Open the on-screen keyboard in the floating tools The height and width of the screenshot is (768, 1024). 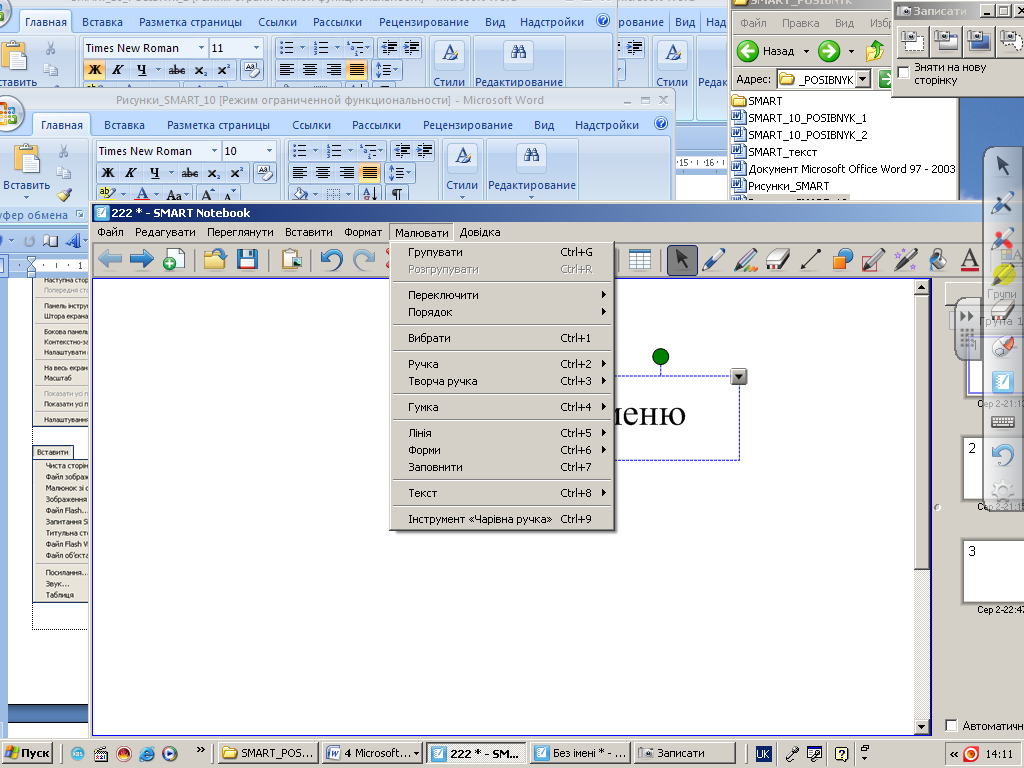click(x=1002, y=422)
